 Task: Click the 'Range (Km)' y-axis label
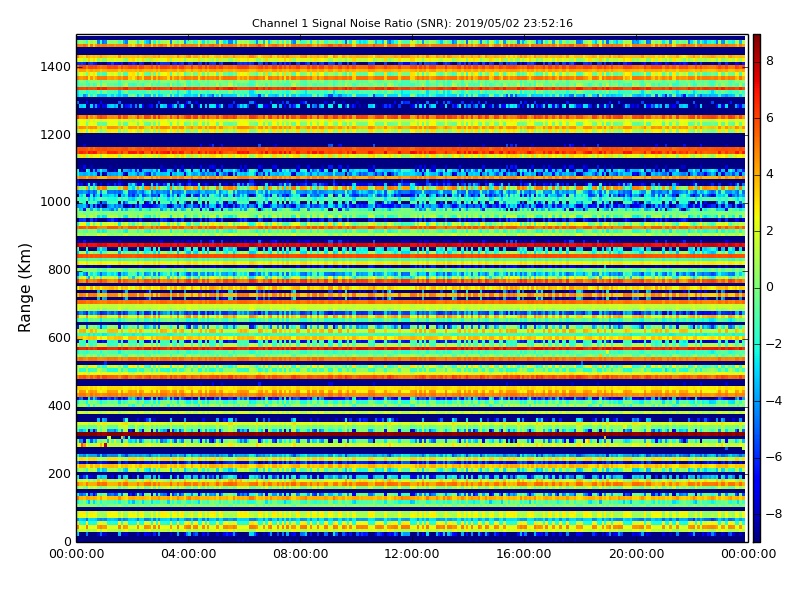(24, 288)
